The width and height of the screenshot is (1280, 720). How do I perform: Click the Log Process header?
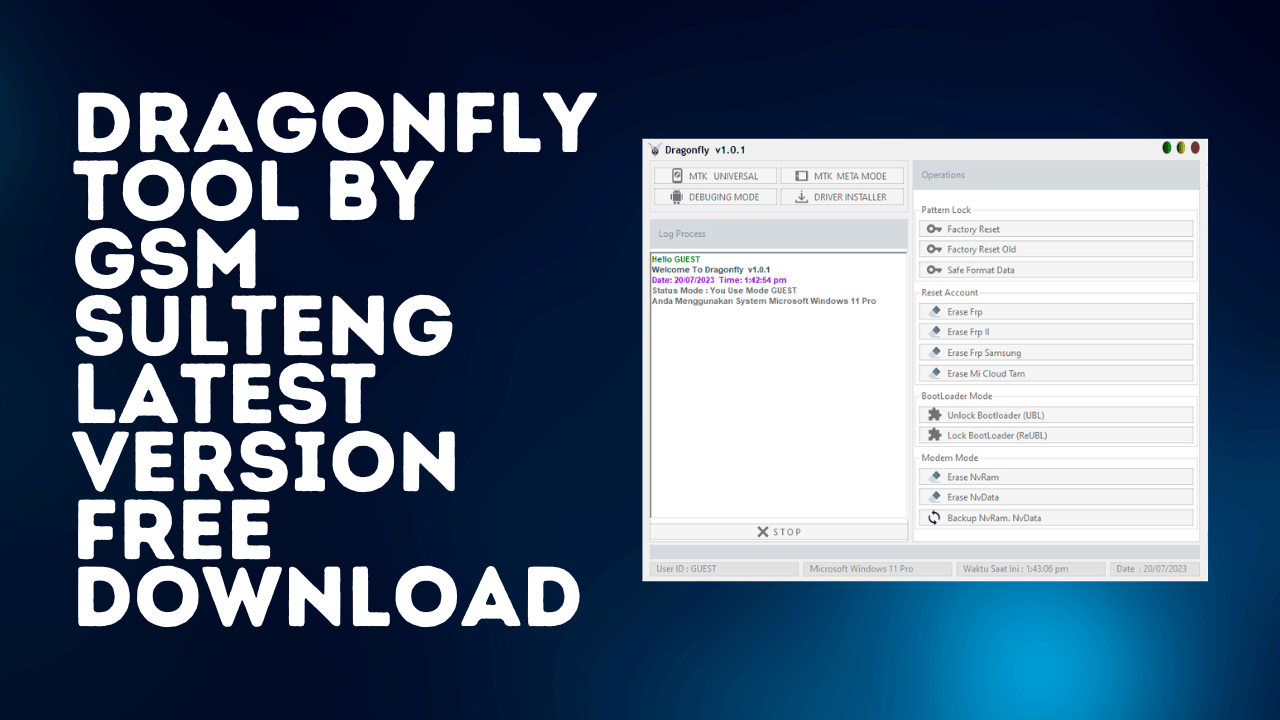(779, 234)
